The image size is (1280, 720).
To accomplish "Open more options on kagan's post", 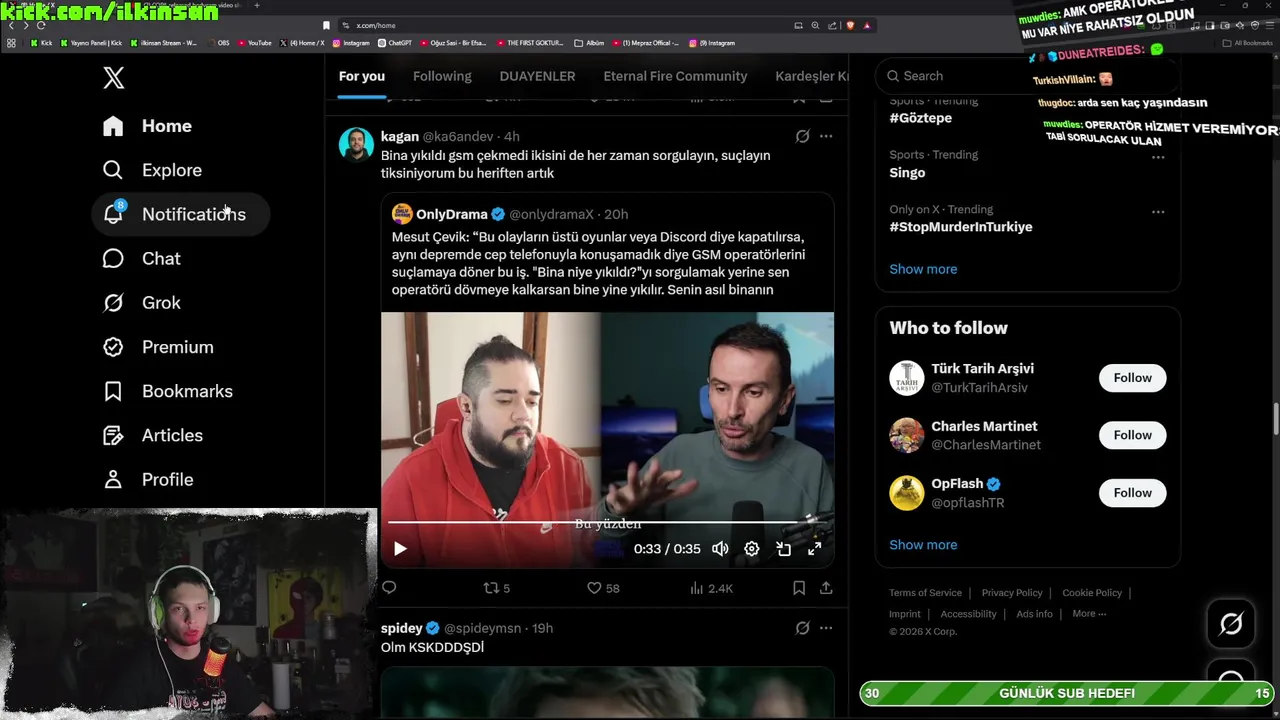I will tap(826, 136).
